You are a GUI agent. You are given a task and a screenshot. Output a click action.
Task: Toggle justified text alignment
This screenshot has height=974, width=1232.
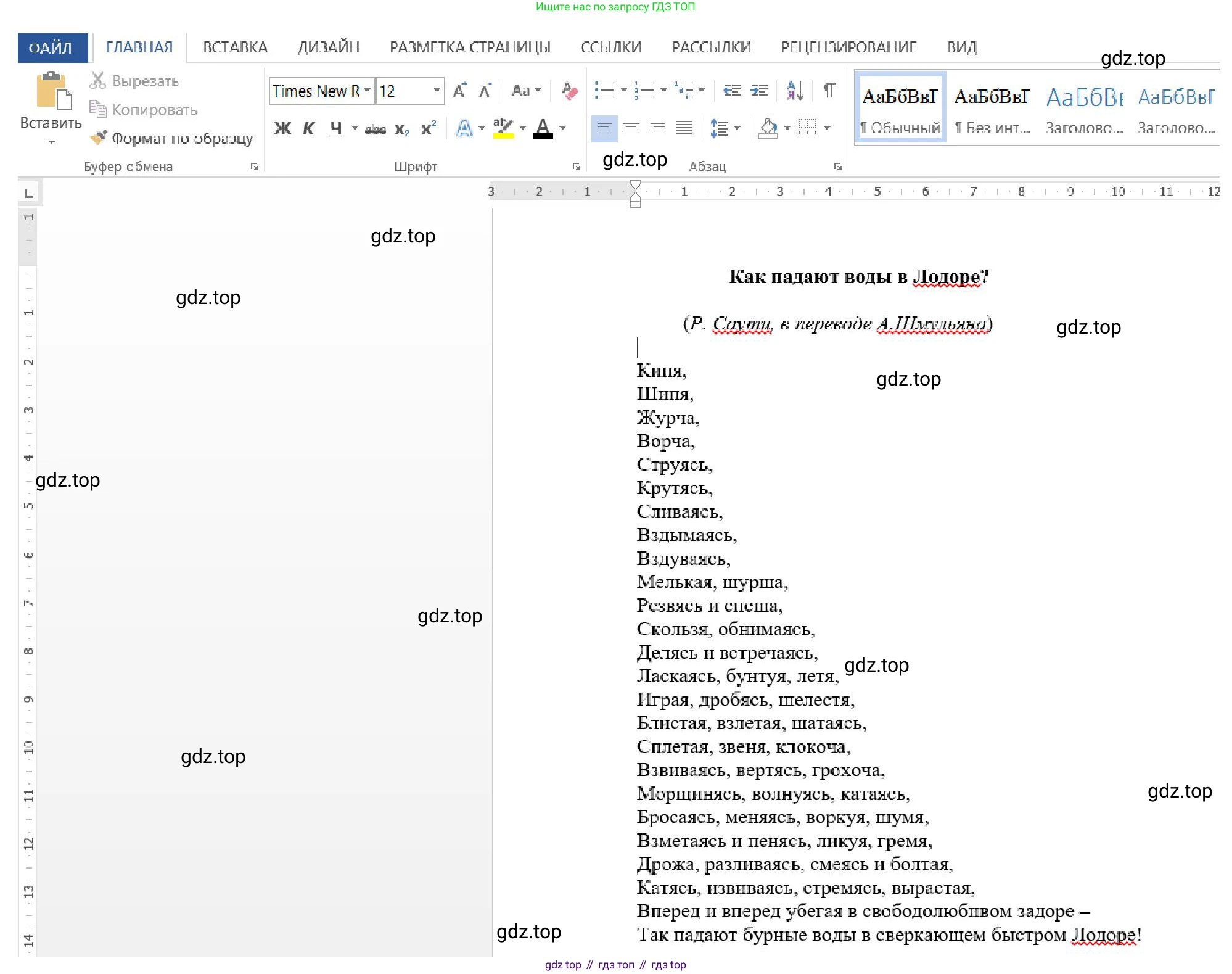(684, 128)
